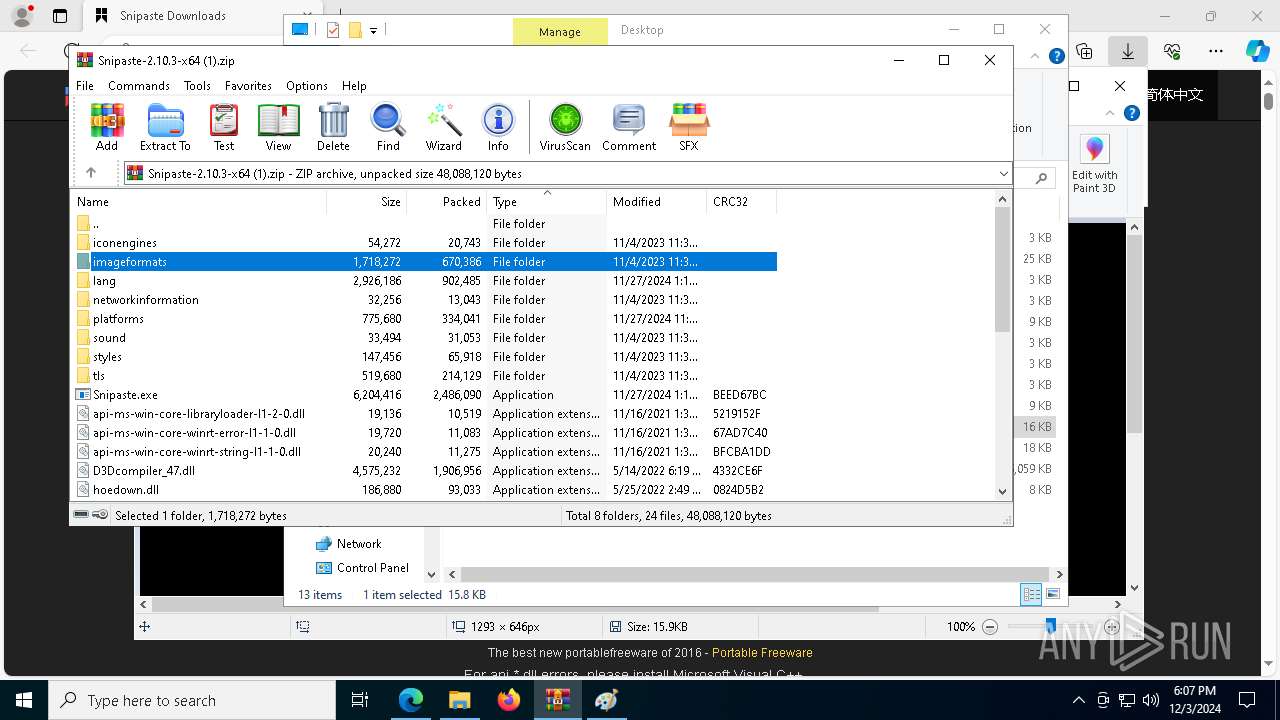Image resolution: width=1280 pixels, height=720 pixels.
Task: Click the Delete trash can icon
Action: [333, 127]
